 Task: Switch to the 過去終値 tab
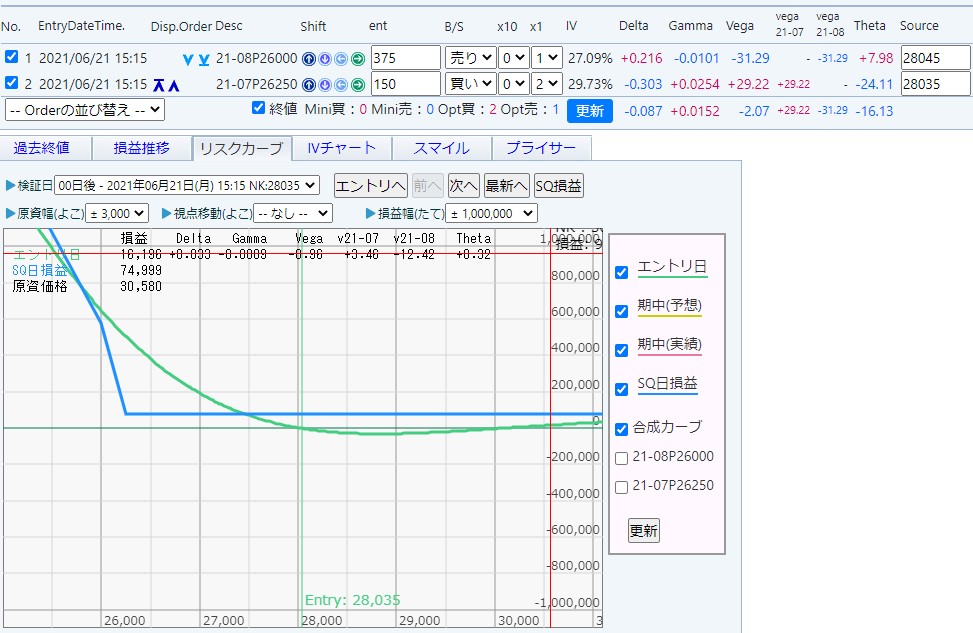pyautogui.click(x=42, y=148)
